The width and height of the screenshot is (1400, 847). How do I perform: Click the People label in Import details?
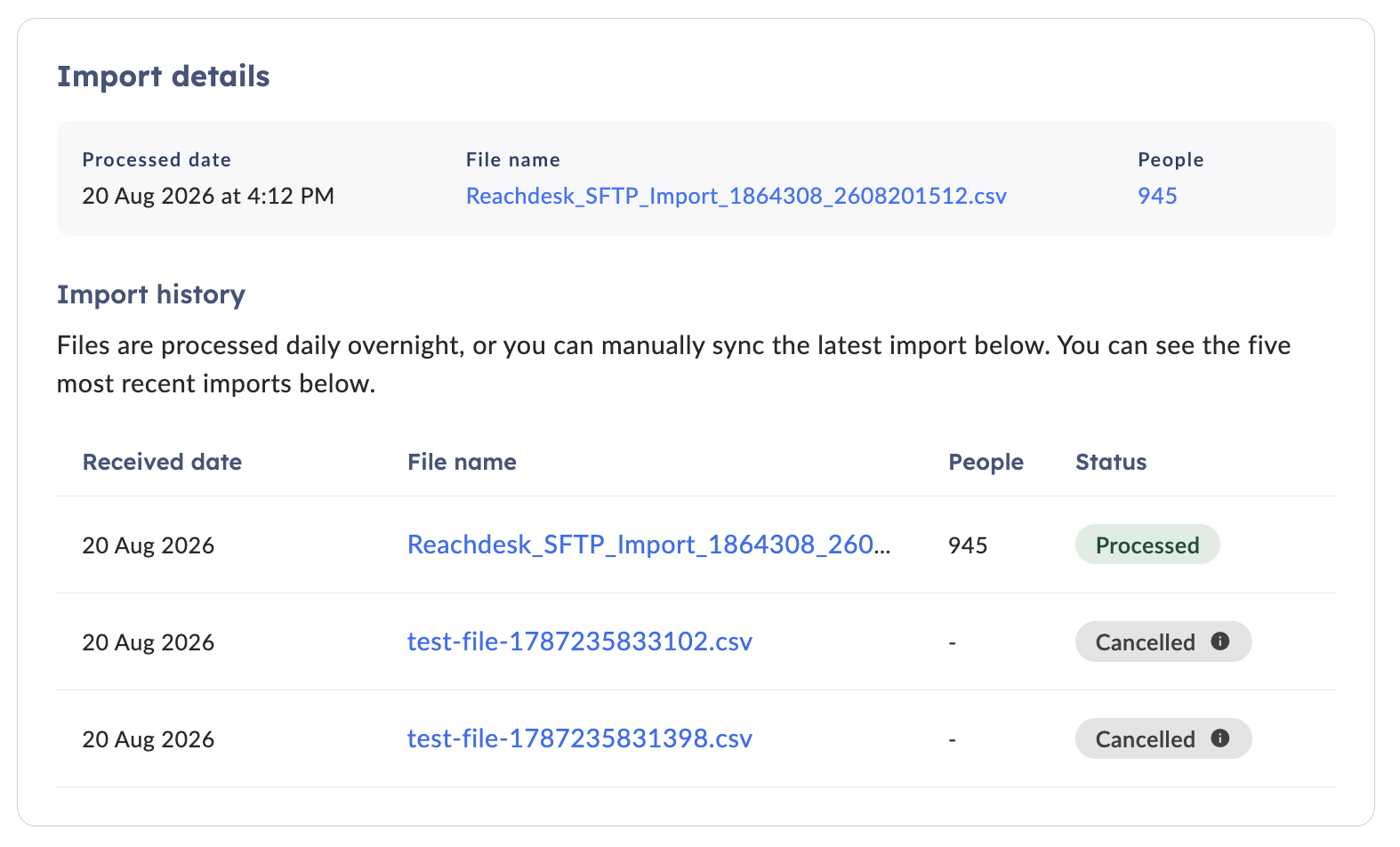click(x=1171, y=160)
